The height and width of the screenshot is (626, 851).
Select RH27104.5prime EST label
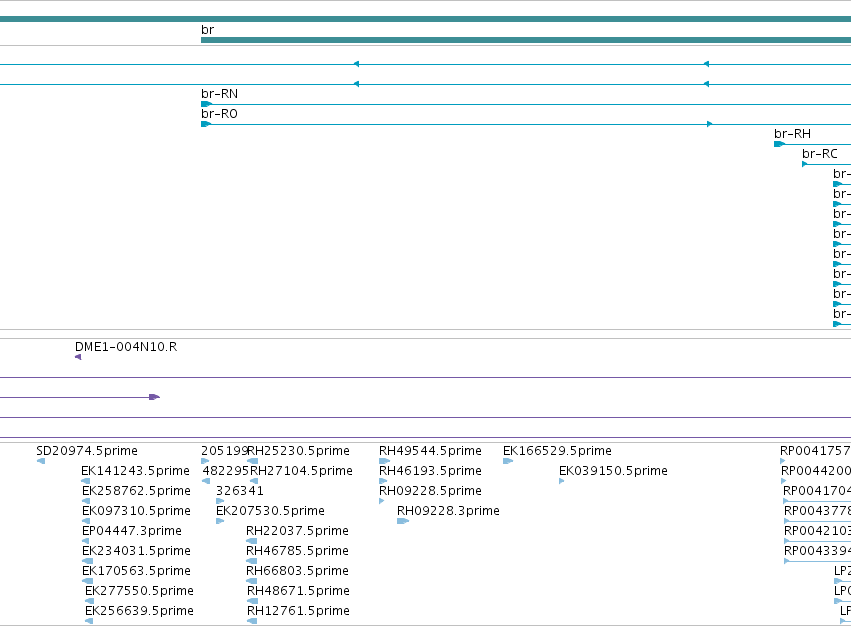tap(301, 471)
